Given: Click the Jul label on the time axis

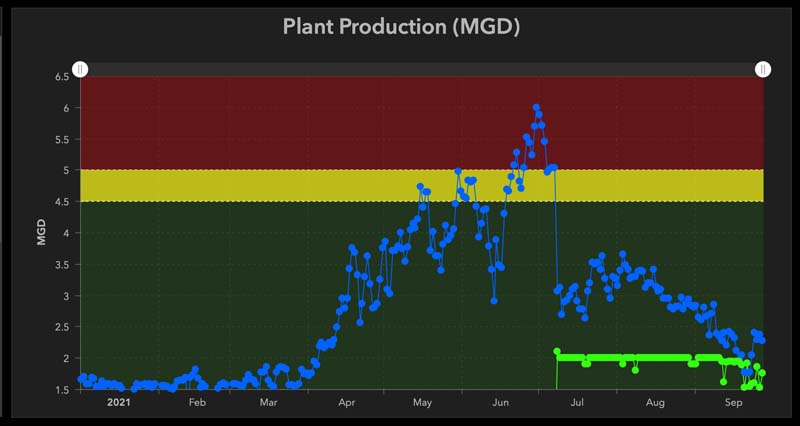Looking at the screenshot, I should tap(577, 402).
